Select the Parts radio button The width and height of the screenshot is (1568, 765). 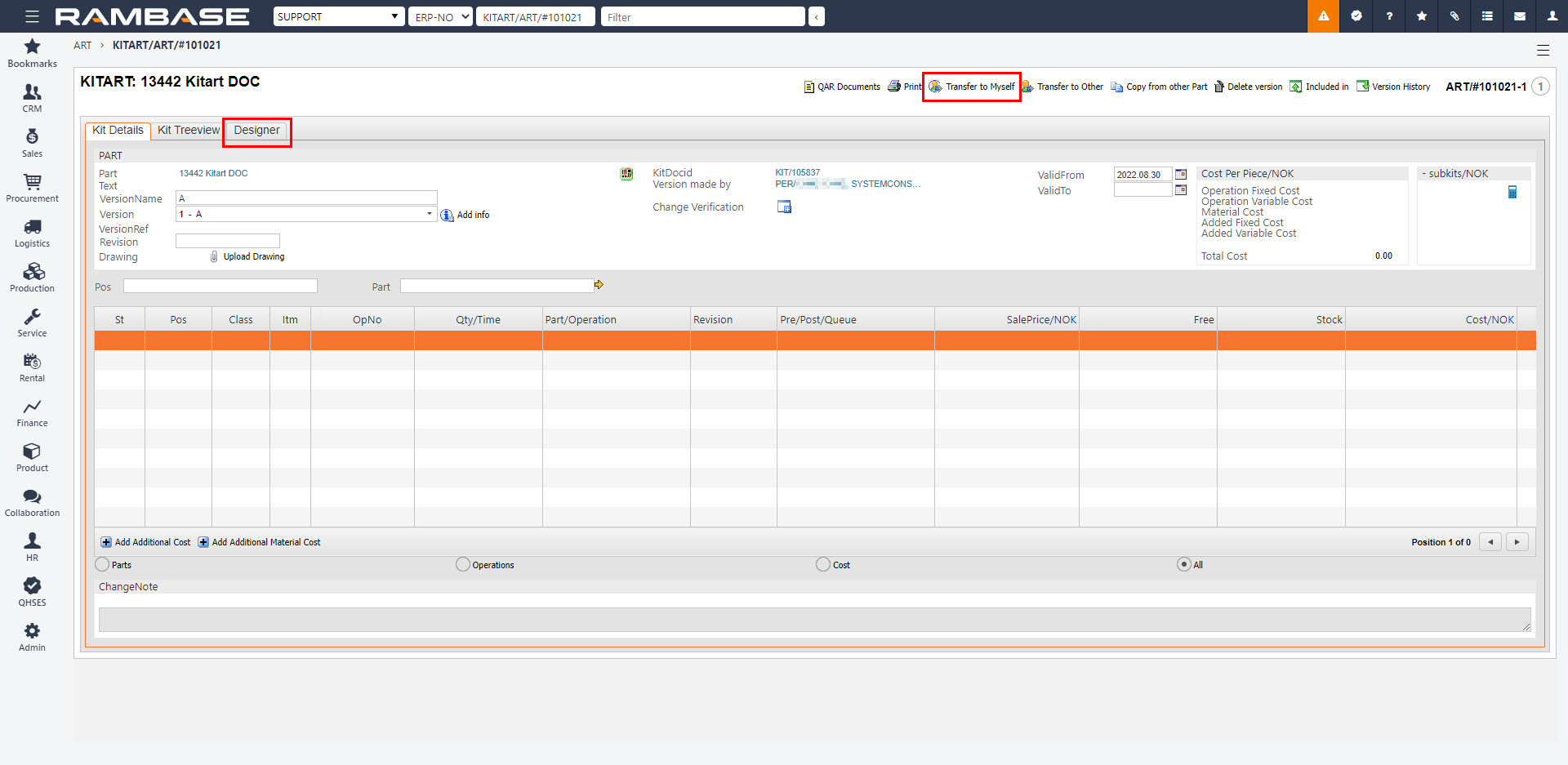(102, 564)
